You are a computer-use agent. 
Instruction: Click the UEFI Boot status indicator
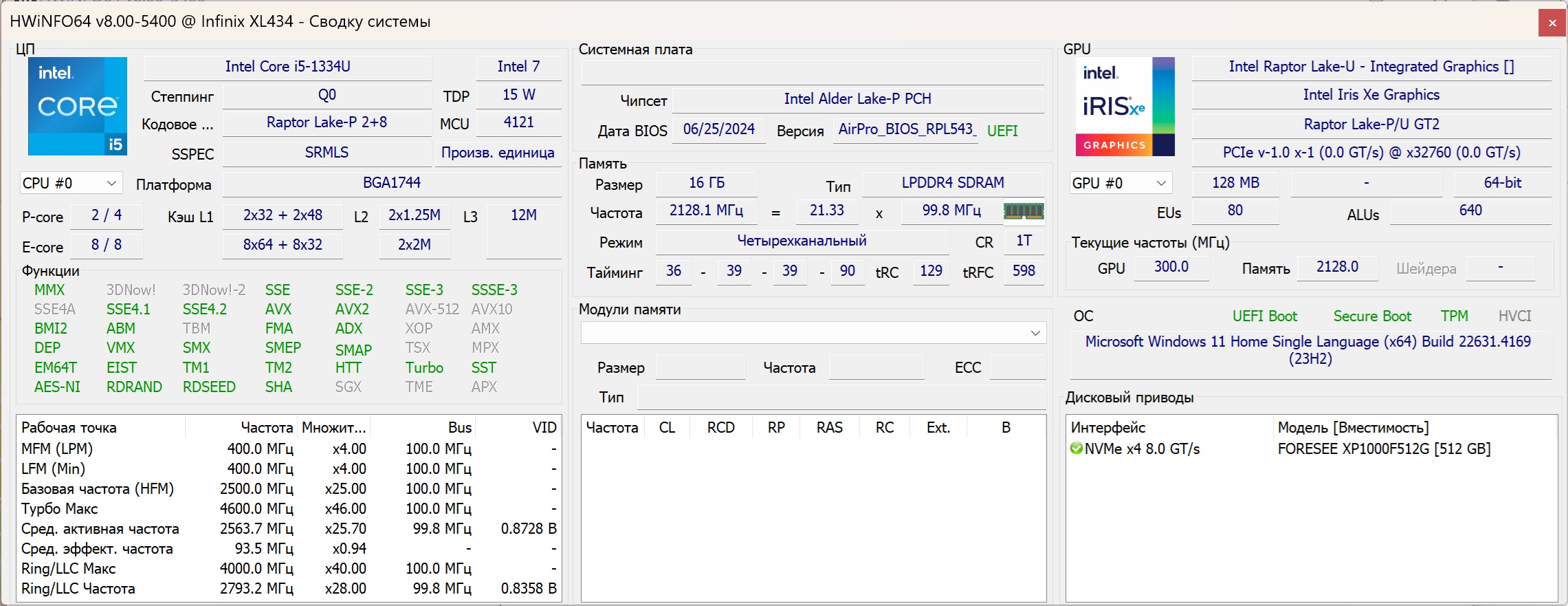[1264, 316]
